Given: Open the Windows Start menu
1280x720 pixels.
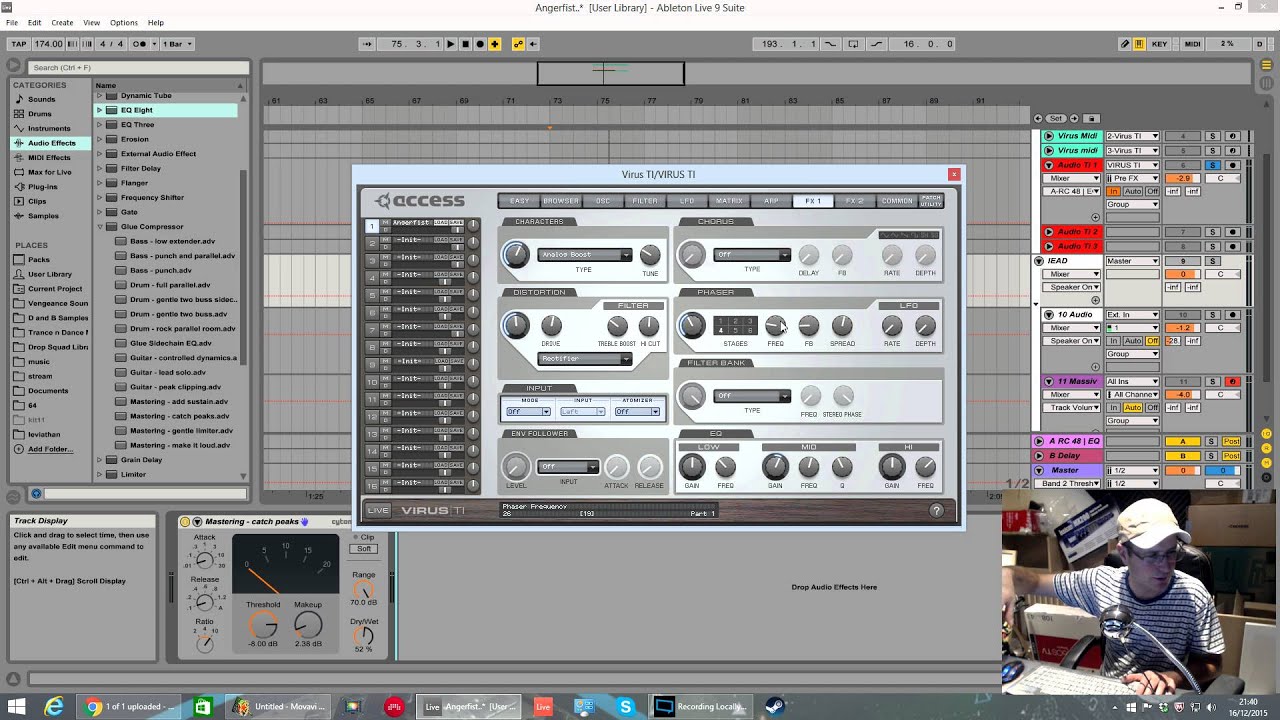Looking at the screenshot, I should pyautogui.click(x=16, y=707).
